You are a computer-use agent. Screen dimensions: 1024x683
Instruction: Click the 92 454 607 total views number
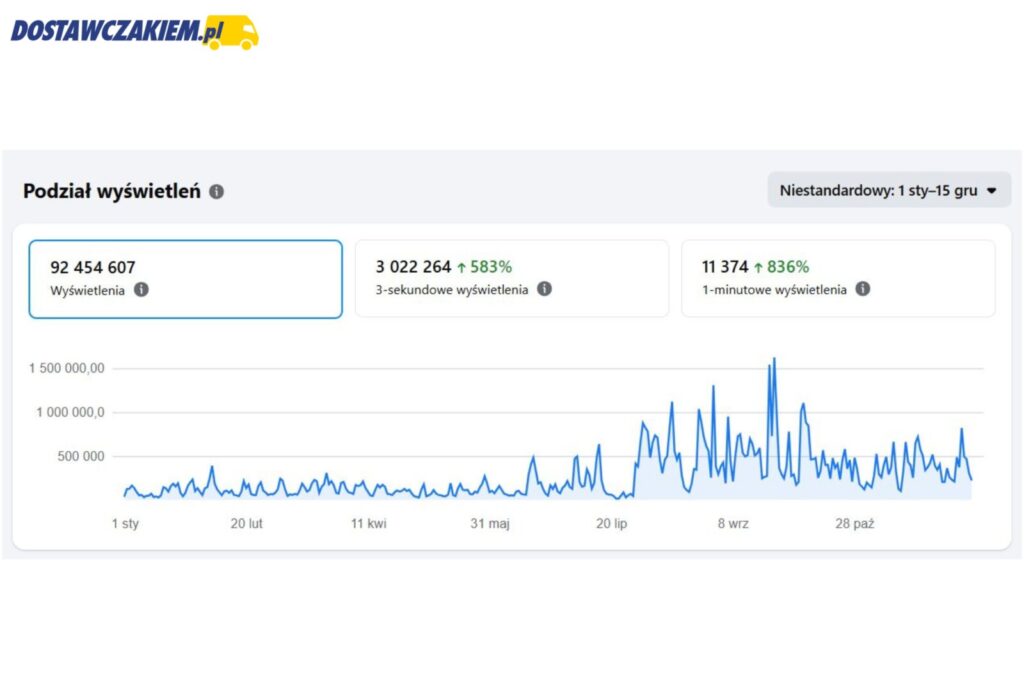click(93, 267)
